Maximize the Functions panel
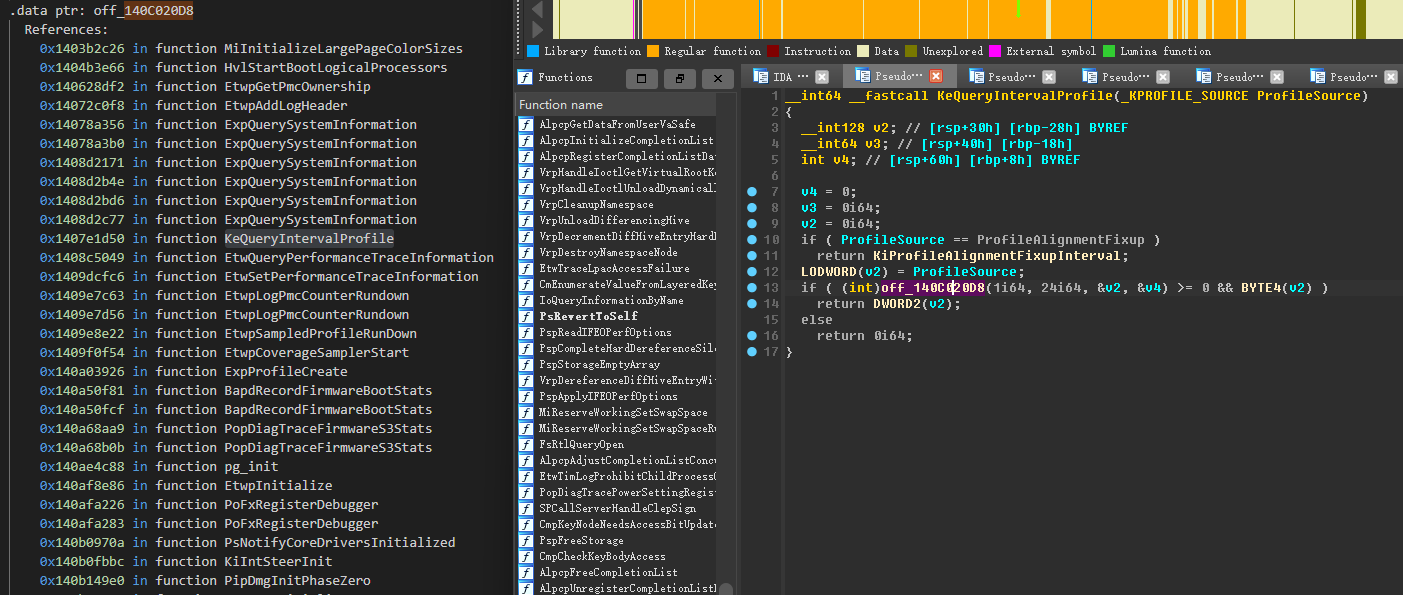 [x=641, y=78]
